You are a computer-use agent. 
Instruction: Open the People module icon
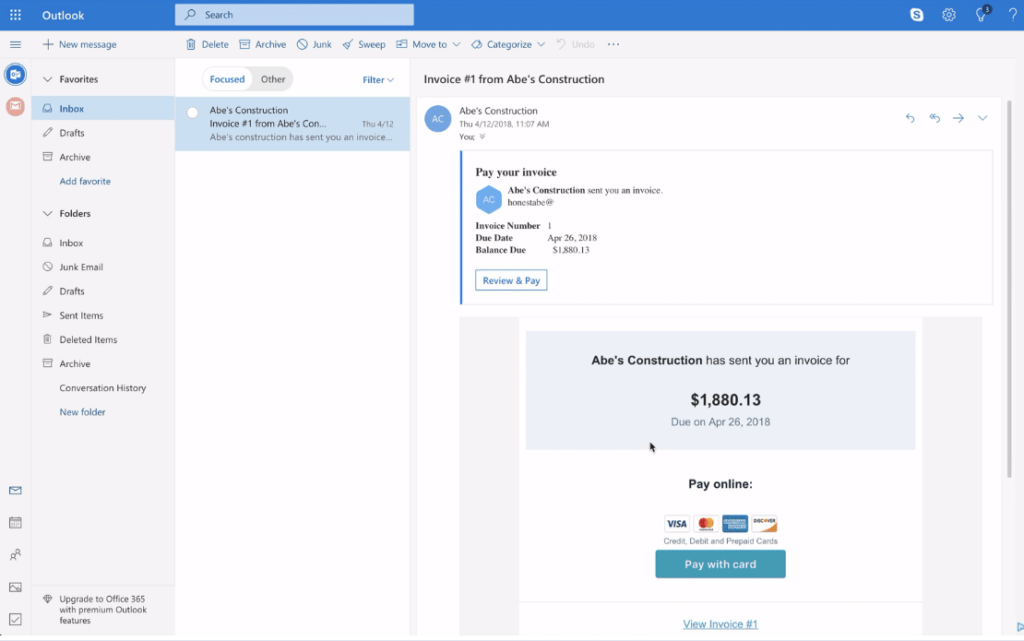(15, 555)
